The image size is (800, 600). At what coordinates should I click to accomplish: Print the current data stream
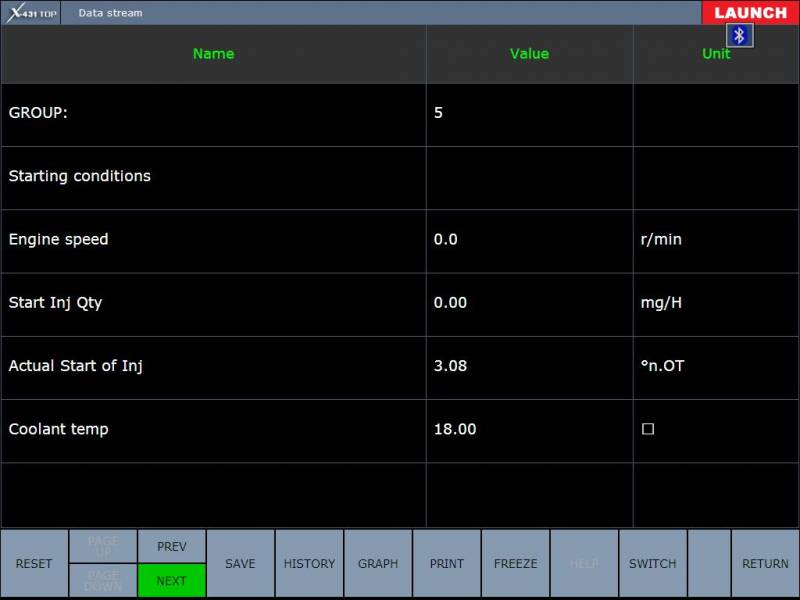pos(447,564)
